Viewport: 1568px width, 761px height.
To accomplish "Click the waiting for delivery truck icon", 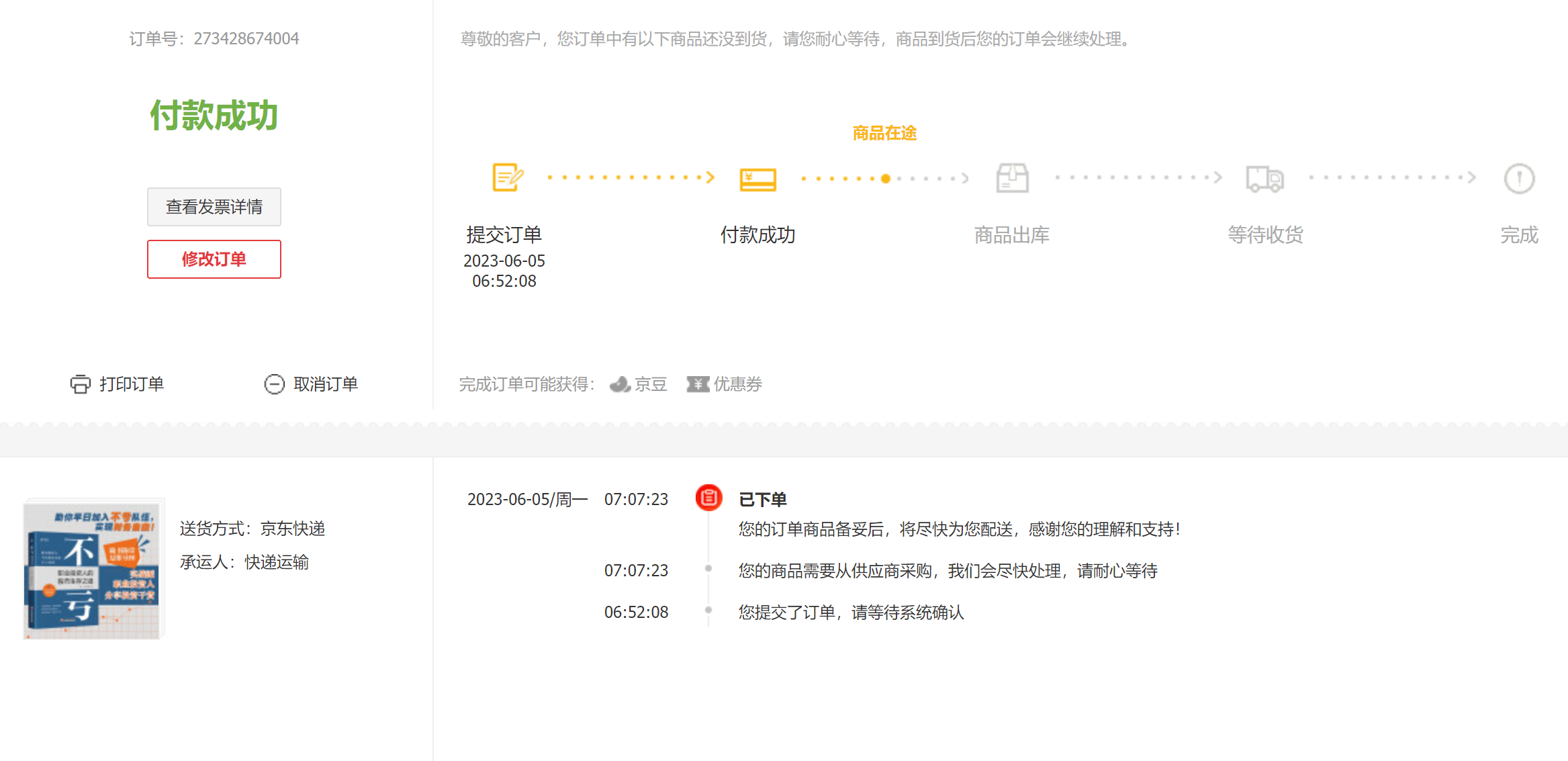I will click(x=1264, y=179).
